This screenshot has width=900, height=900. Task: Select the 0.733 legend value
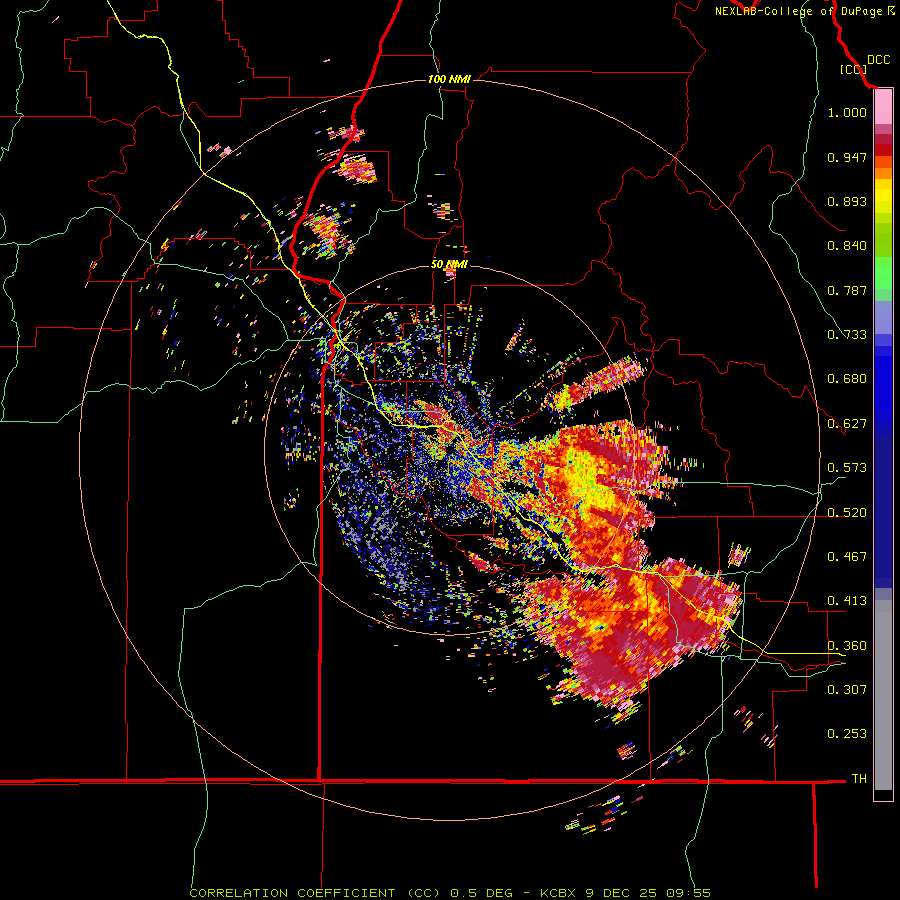847,335
